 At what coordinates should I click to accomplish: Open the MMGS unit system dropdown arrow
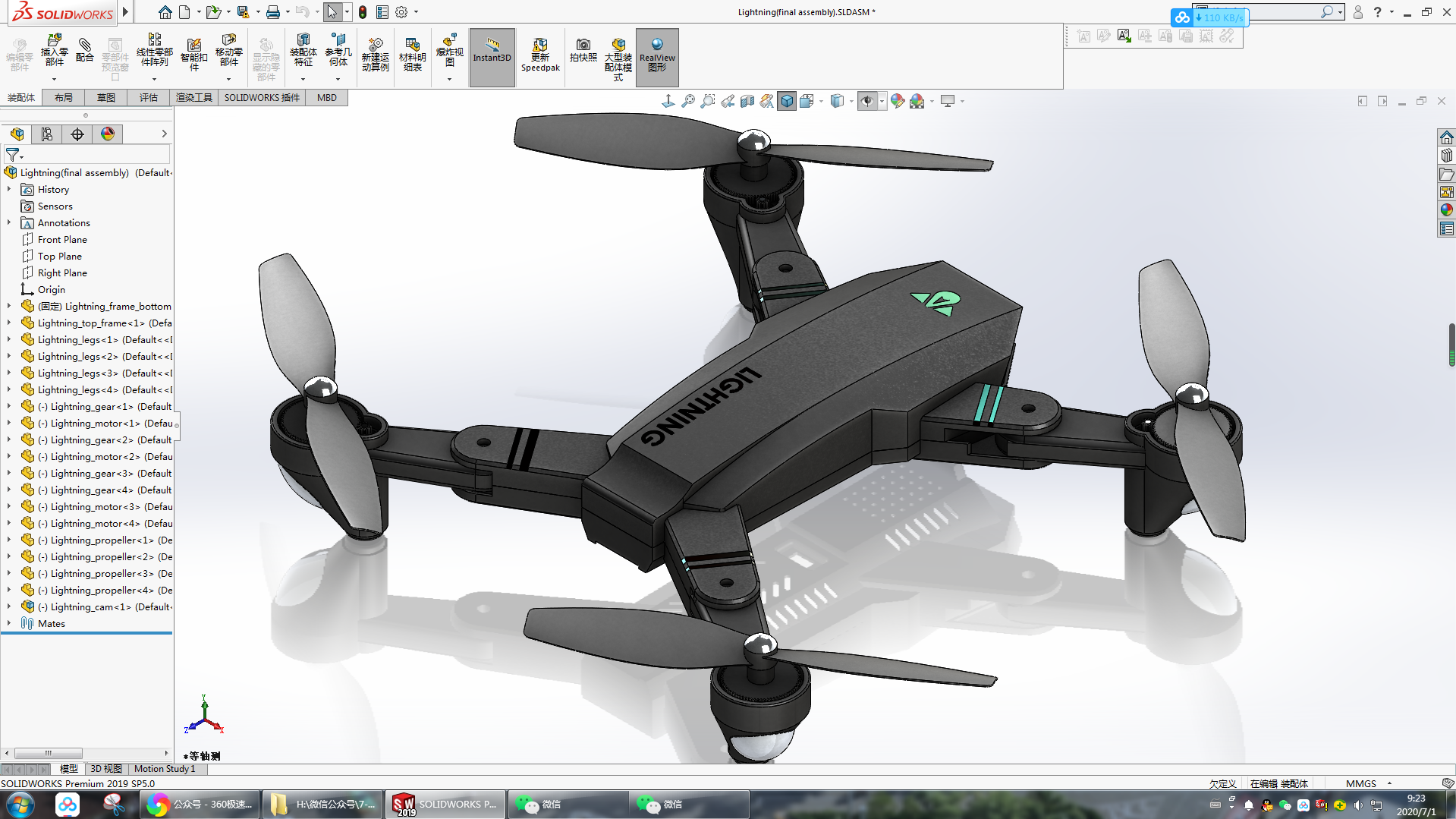[x=1390, y=783]
